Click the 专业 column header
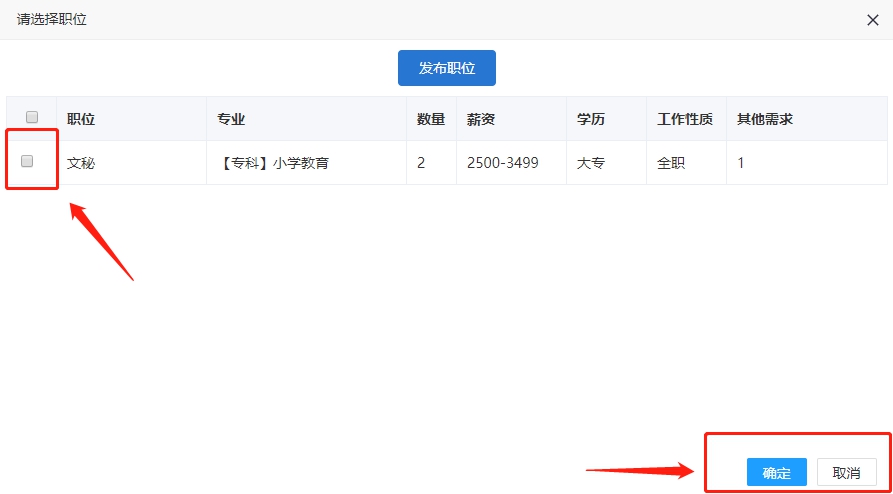893x494 pixels. [231, 119]
